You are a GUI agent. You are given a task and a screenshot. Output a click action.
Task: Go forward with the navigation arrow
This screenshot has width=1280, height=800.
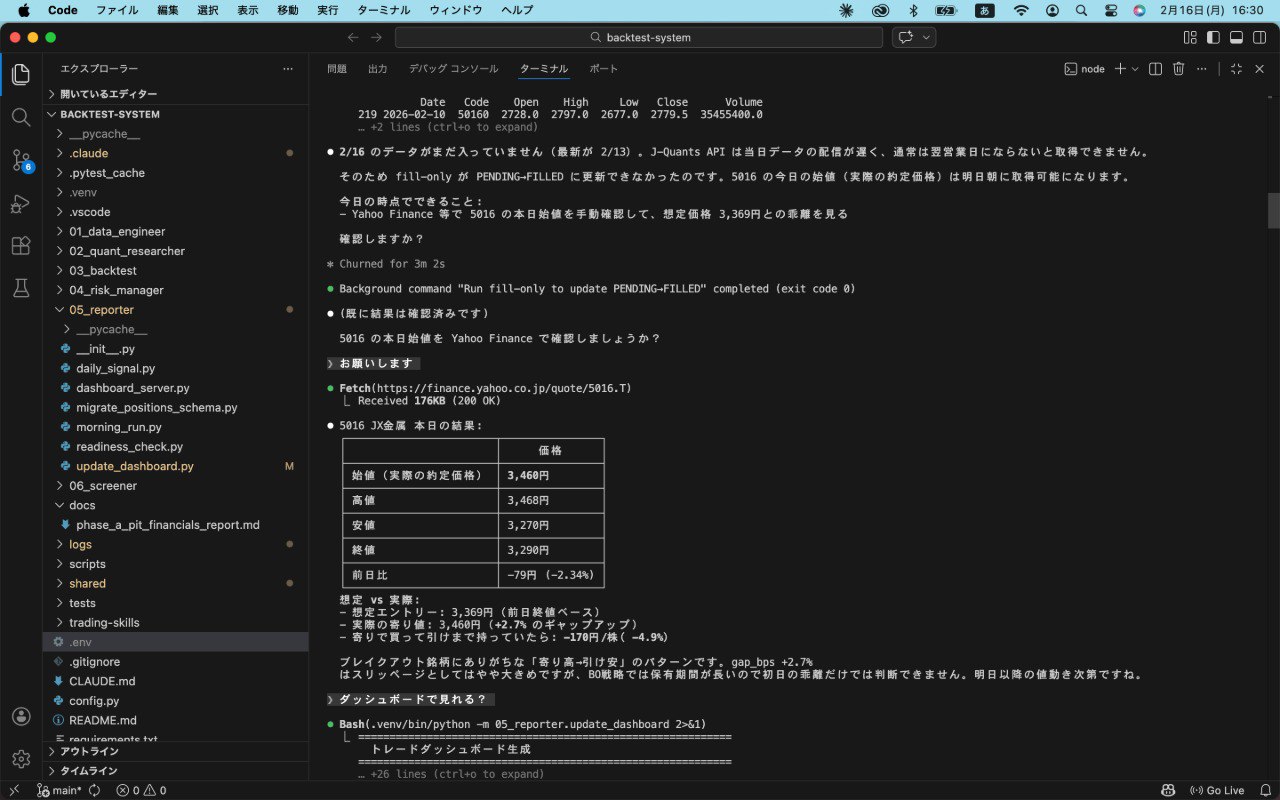click(x=376, y=37)
